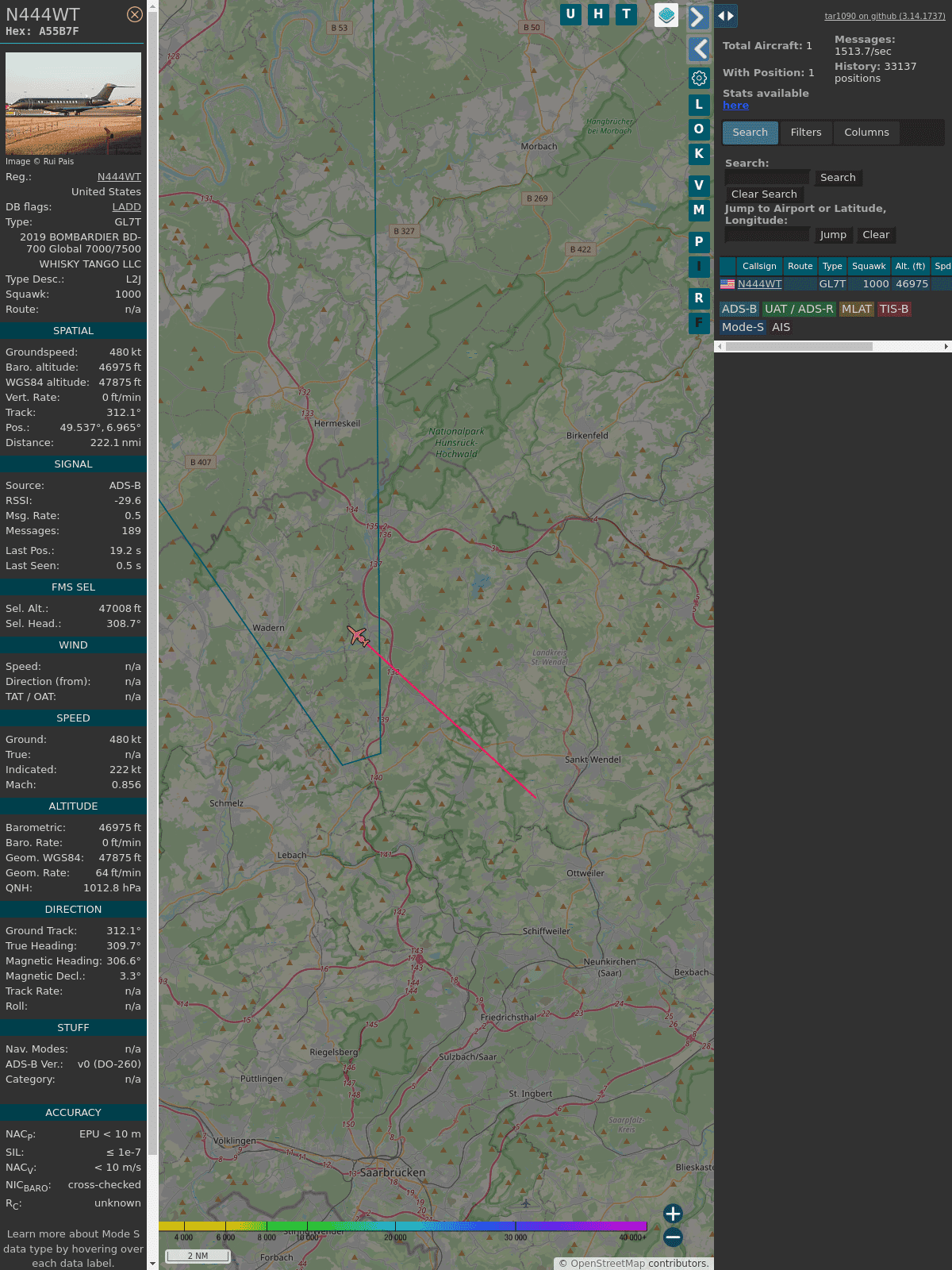Expand sidebar with right chevron arrow
The height and width of the screenshot is (1270, 952).
click(x=698, y=17)
